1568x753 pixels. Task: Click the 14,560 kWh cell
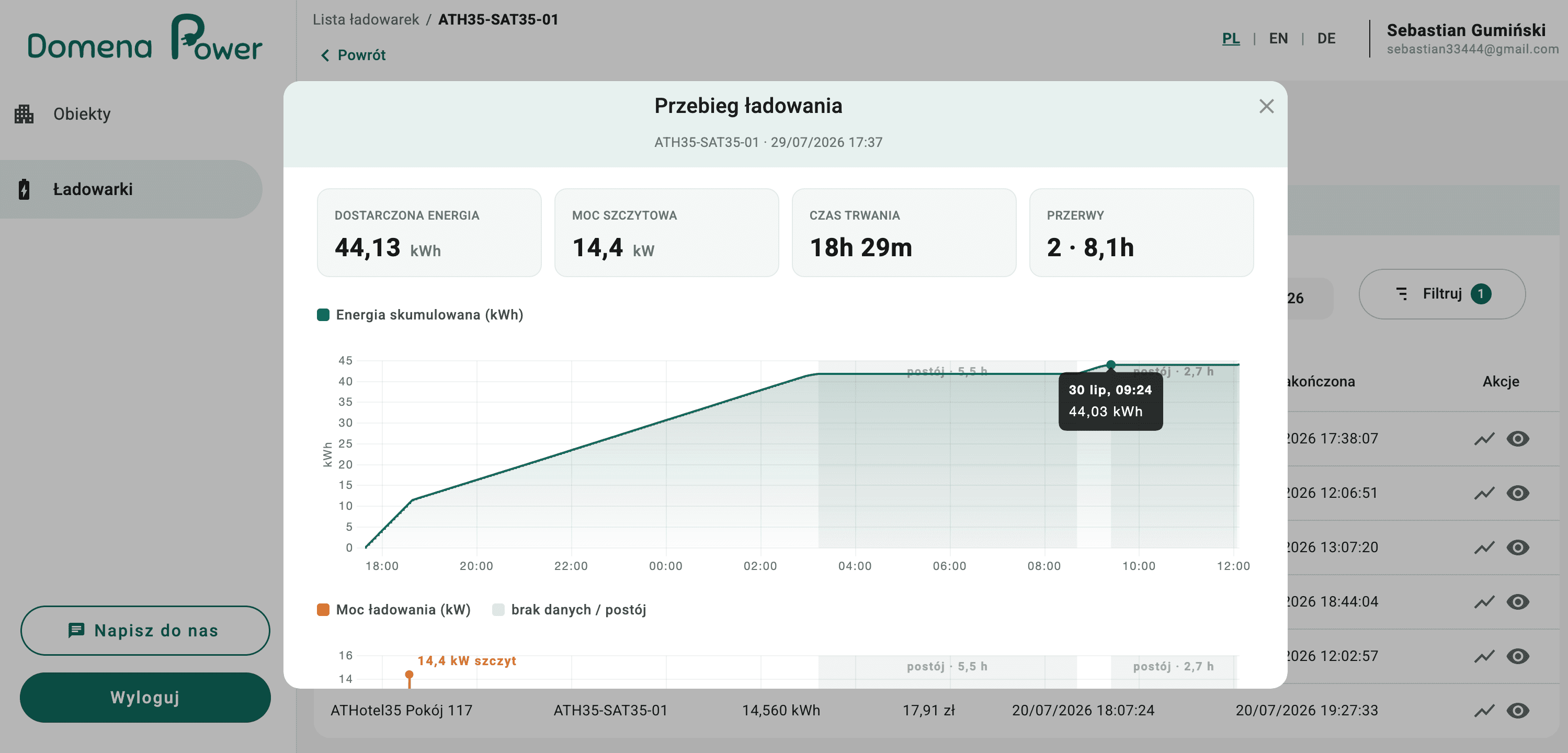click(780, 711)
